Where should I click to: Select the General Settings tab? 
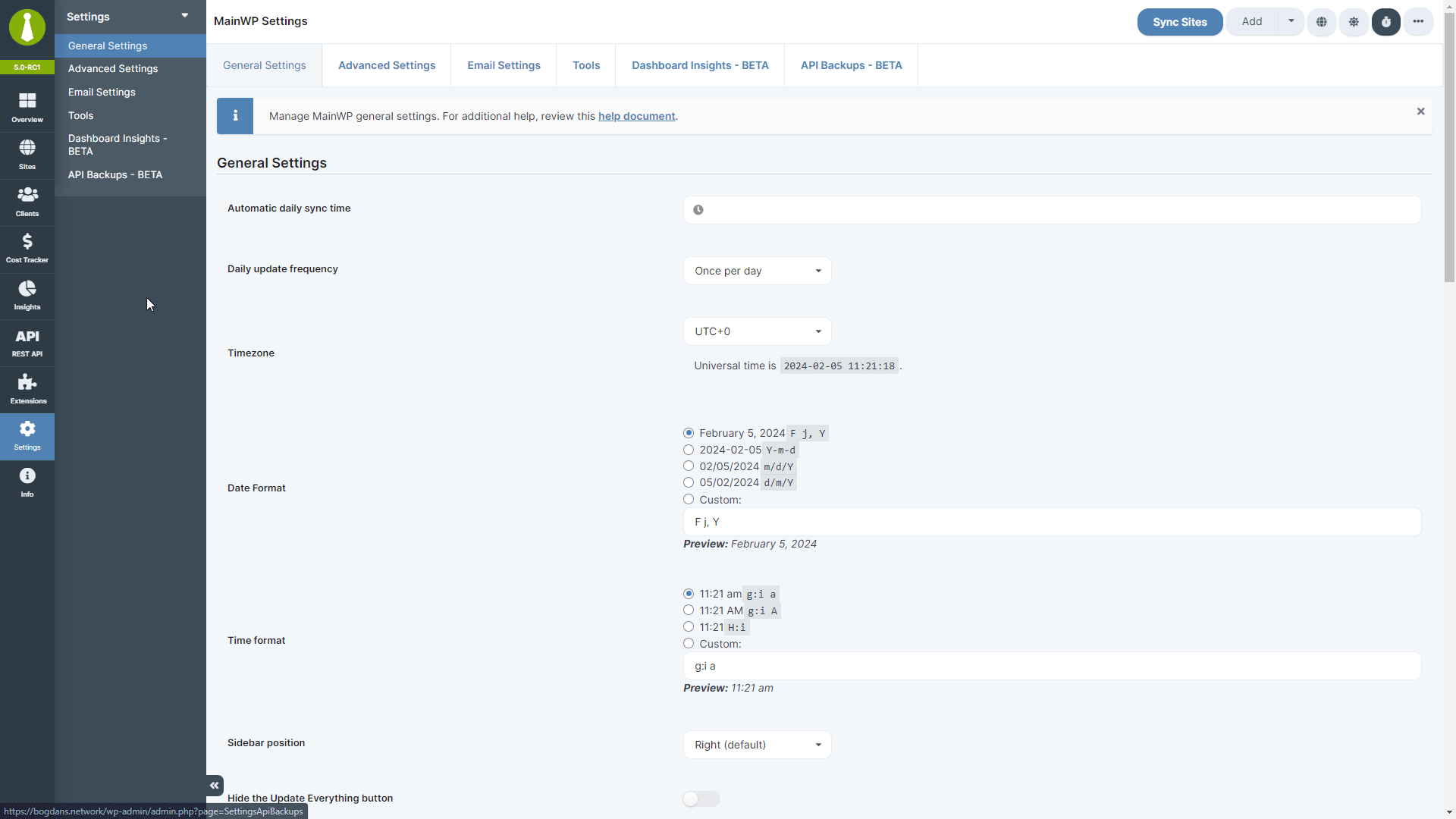pyautogui.click(x=265, y=65)
